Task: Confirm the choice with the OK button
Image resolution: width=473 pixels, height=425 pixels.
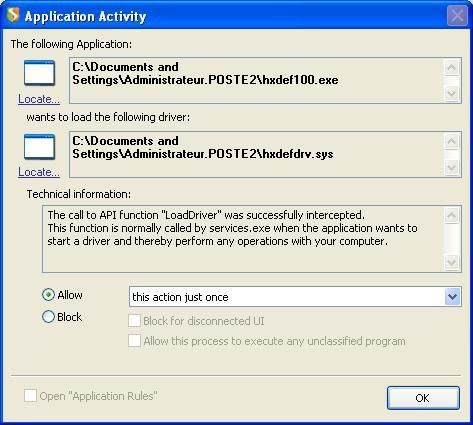Action: tap(423, 398)
